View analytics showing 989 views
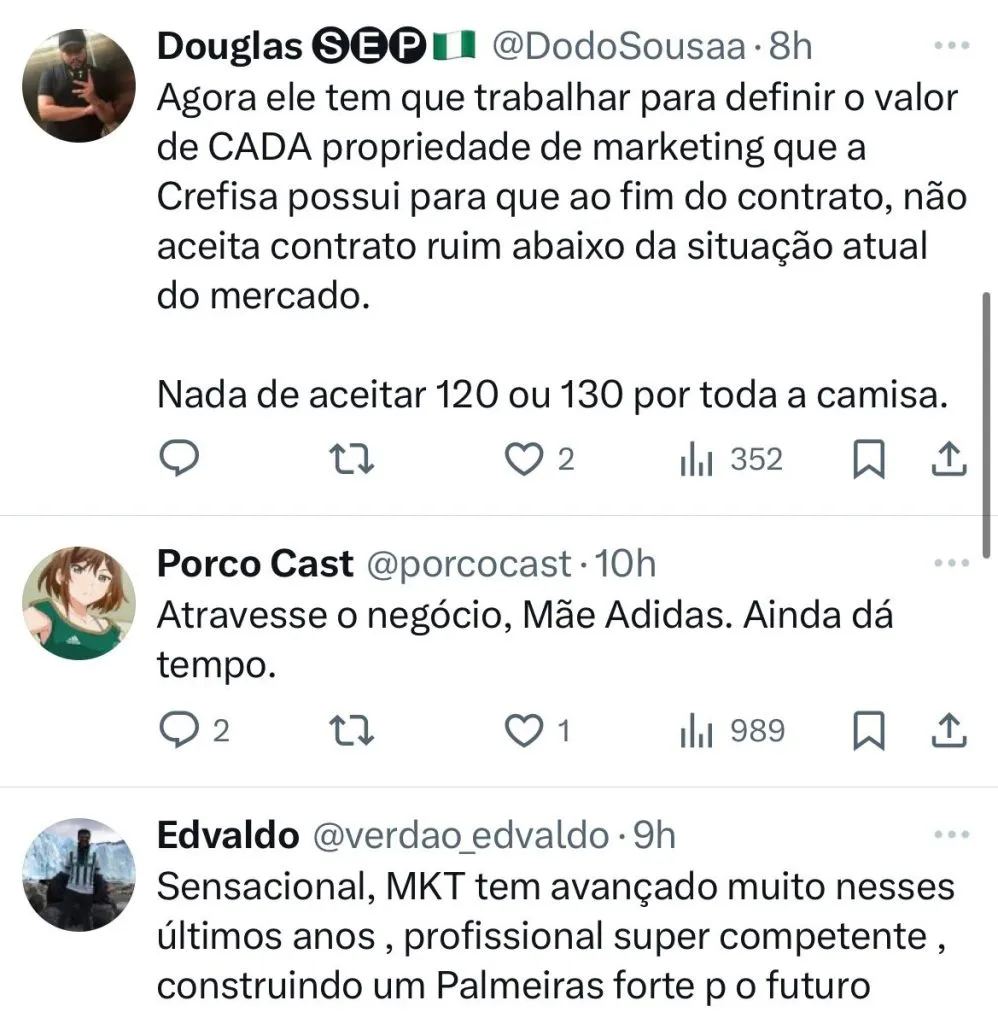 [695, 731]
